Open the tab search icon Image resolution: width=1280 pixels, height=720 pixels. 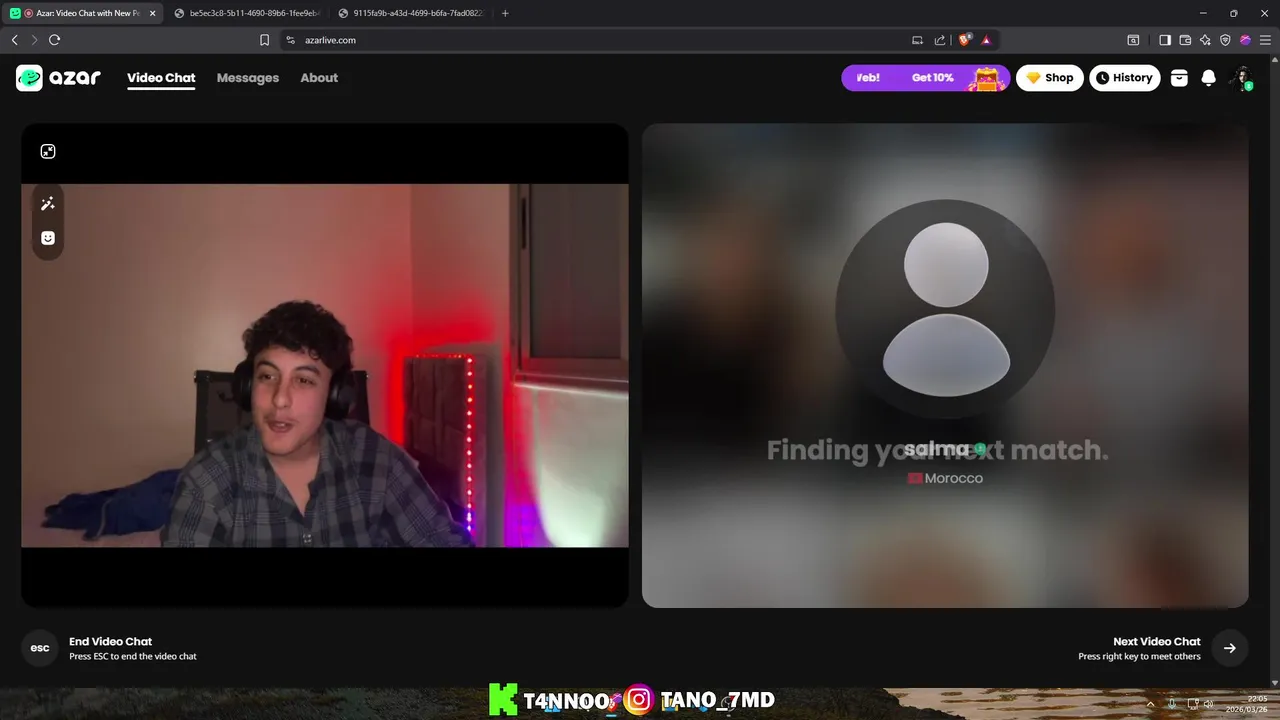click(1133, 40)
